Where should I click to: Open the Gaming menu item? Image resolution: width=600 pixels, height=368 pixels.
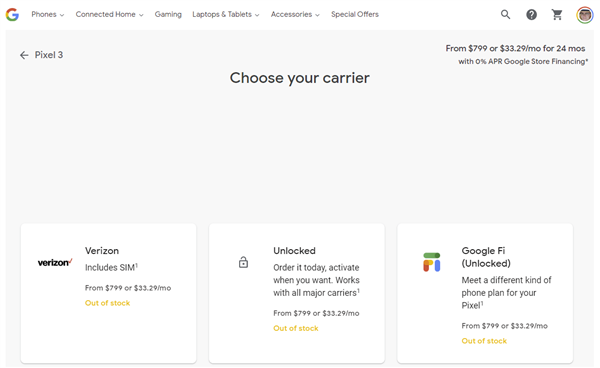click(x=168, y=15)
